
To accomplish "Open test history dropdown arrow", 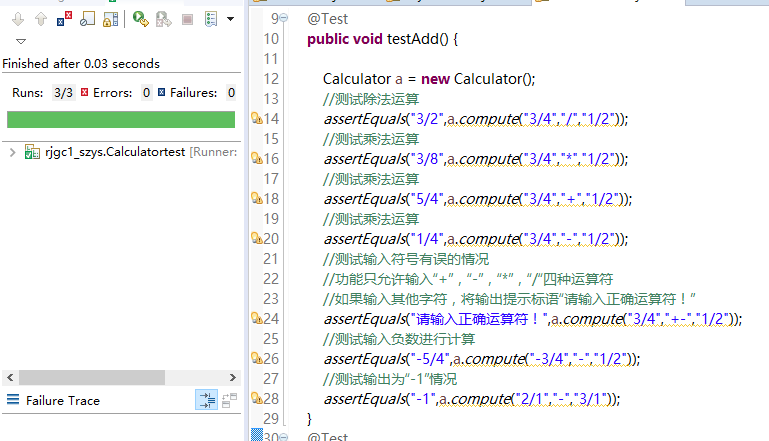I will coord(231,19).
